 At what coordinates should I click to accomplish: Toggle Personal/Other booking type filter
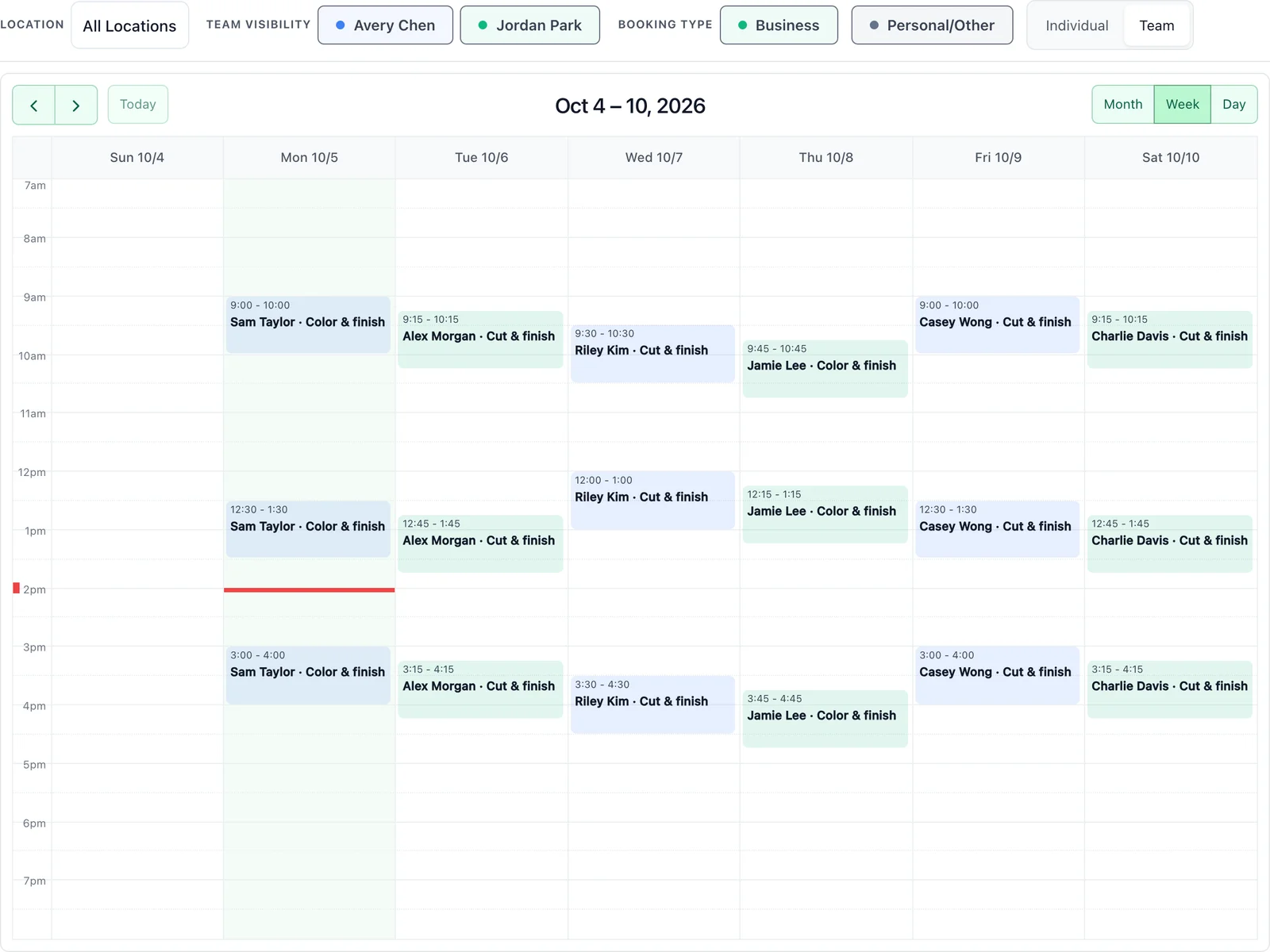pyautogui.click(x=932, y=25)
